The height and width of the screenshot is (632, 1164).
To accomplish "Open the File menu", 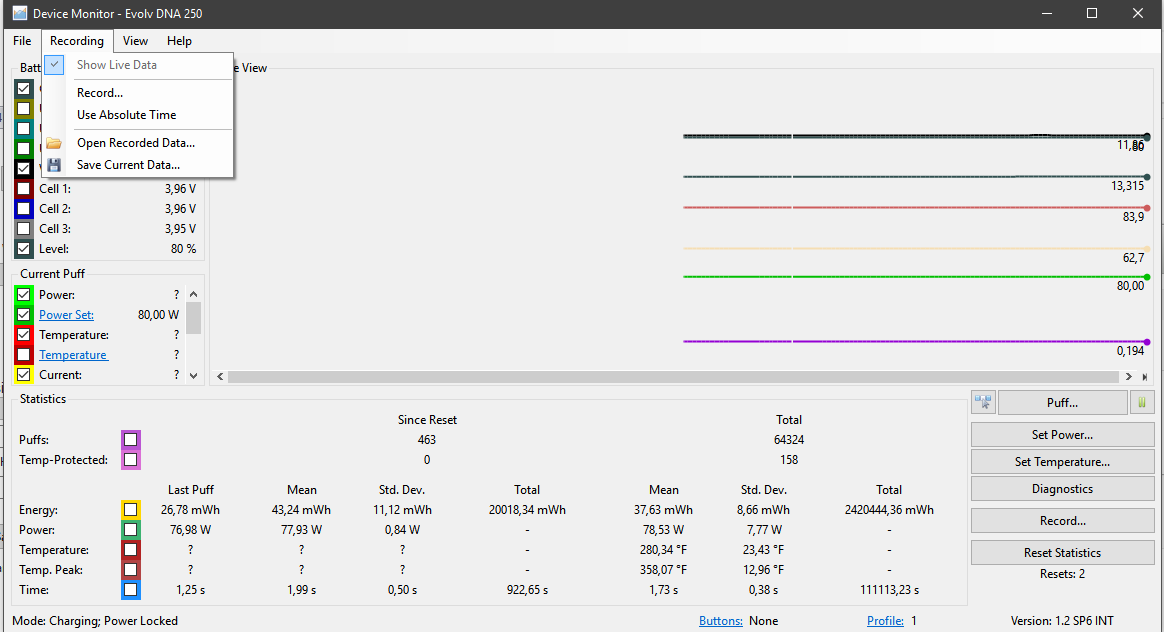I will click(22, 41).
